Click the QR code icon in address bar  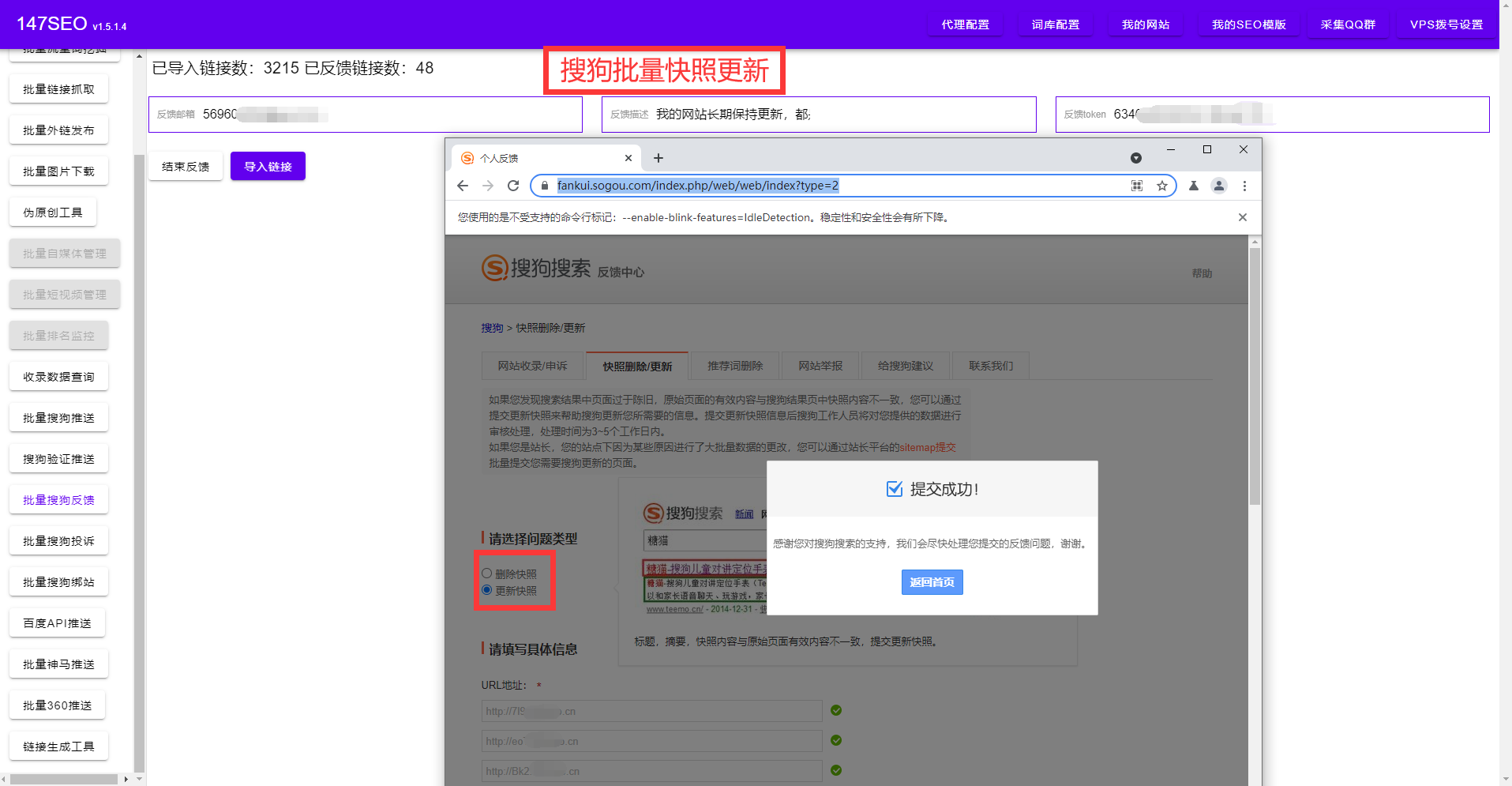(1137, 186)
